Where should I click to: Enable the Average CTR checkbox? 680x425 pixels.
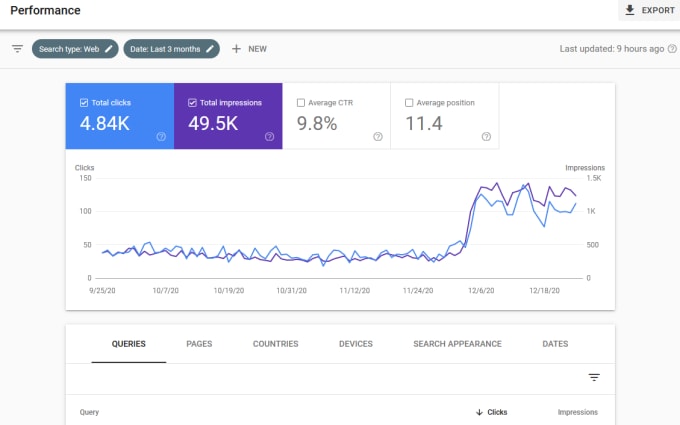pos(301,103)
